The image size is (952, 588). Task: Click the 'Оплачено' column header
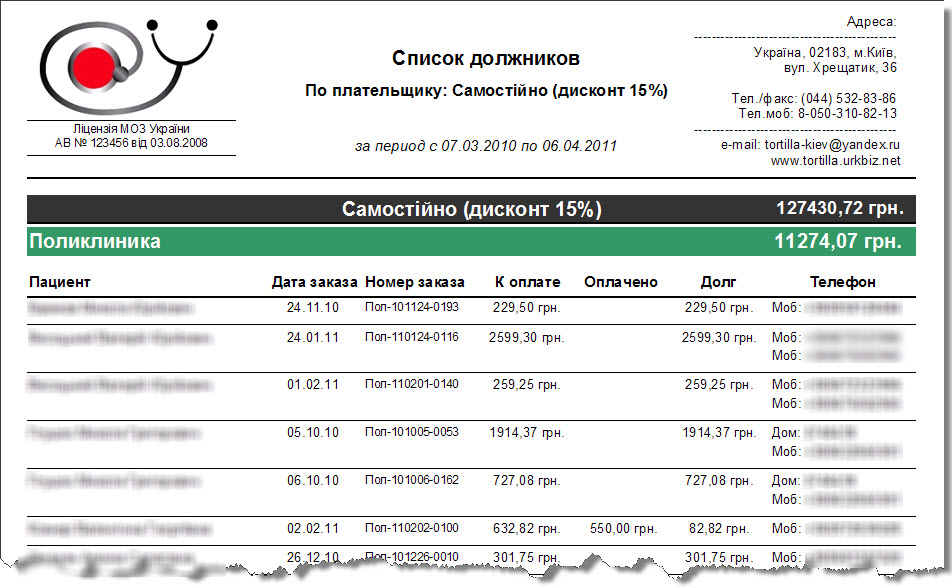pos(620,282)
